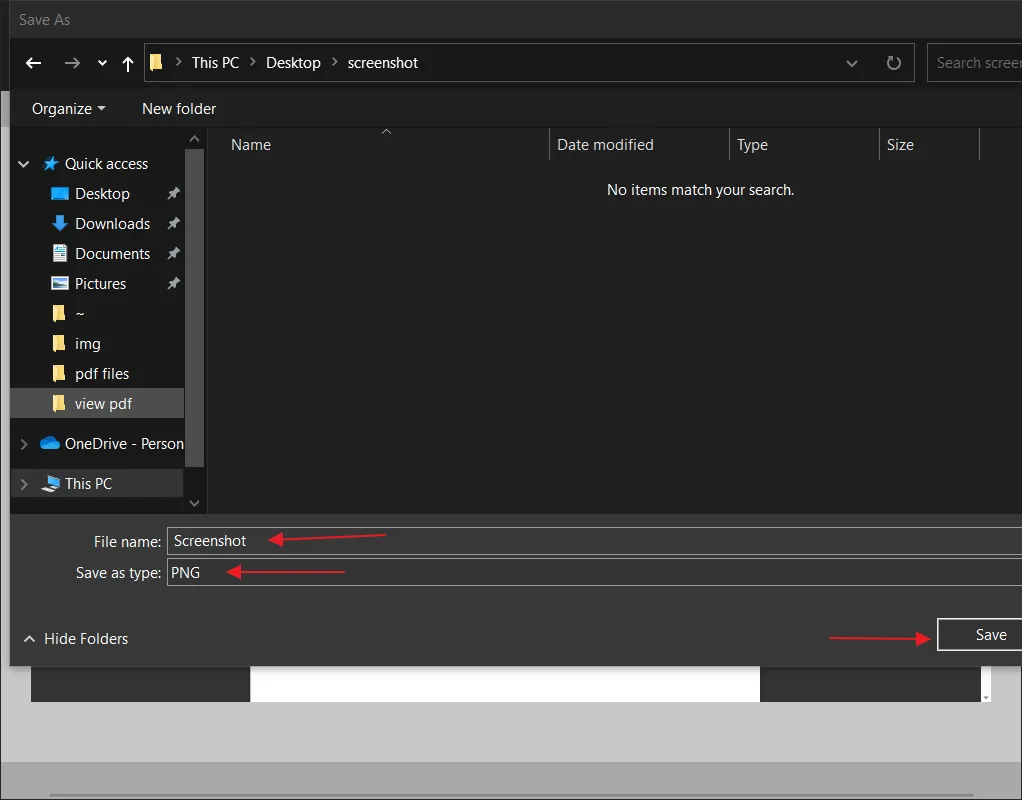Click This PC in the address bar
Image resolution: width=1022 pixels, height=800 pixels.
(214, 62)
